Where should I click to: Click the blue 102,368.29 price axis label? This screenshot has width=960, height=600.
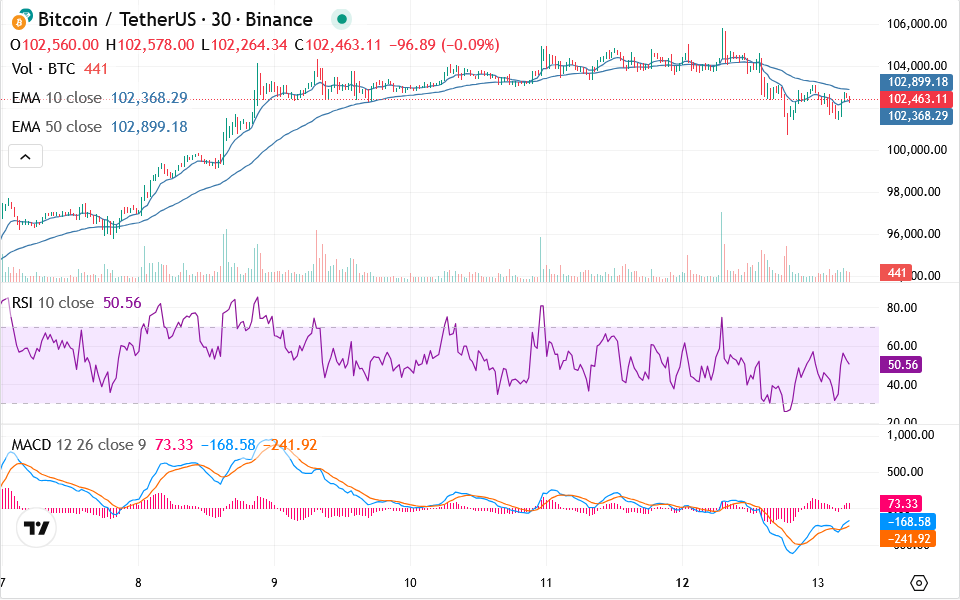coord(917,116)
